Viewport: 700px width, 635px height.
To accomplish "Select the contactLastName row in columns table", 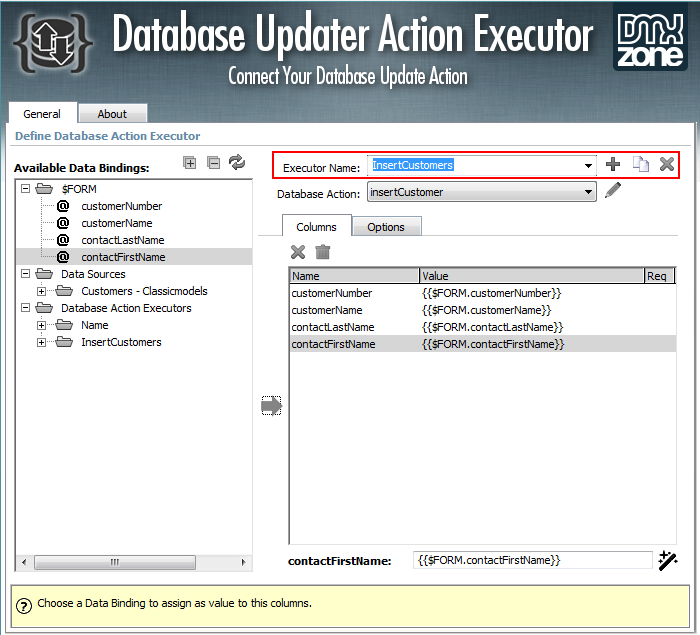I will [x=482, y=327].
